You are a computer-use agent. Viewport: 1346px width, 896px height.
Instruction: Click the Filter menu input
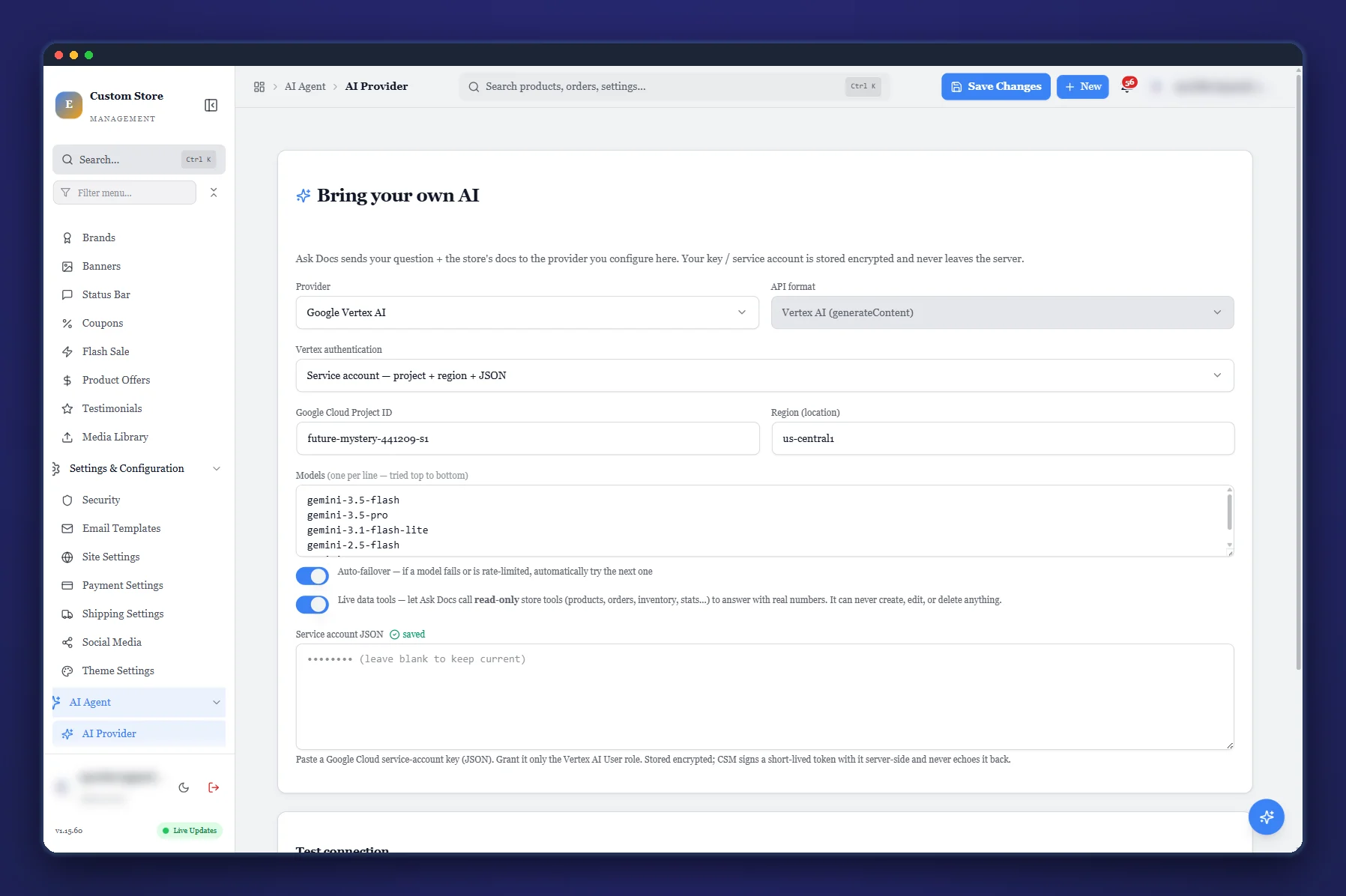[x=124, y=193]
